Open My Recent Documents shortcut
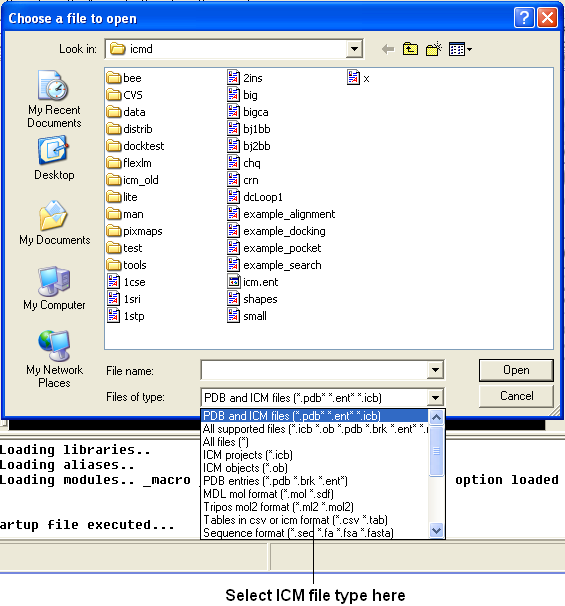Screen dimensions: 565x606 coord(54,99)
